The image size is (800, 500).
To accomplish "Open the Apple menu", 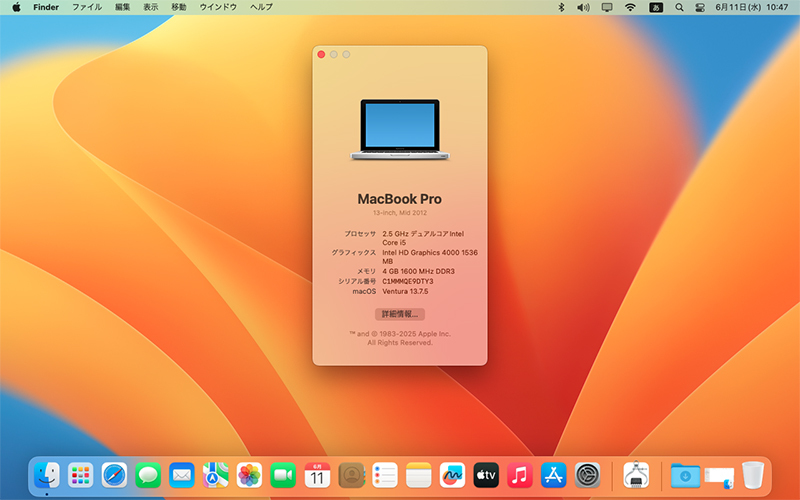I will point(16,7).
